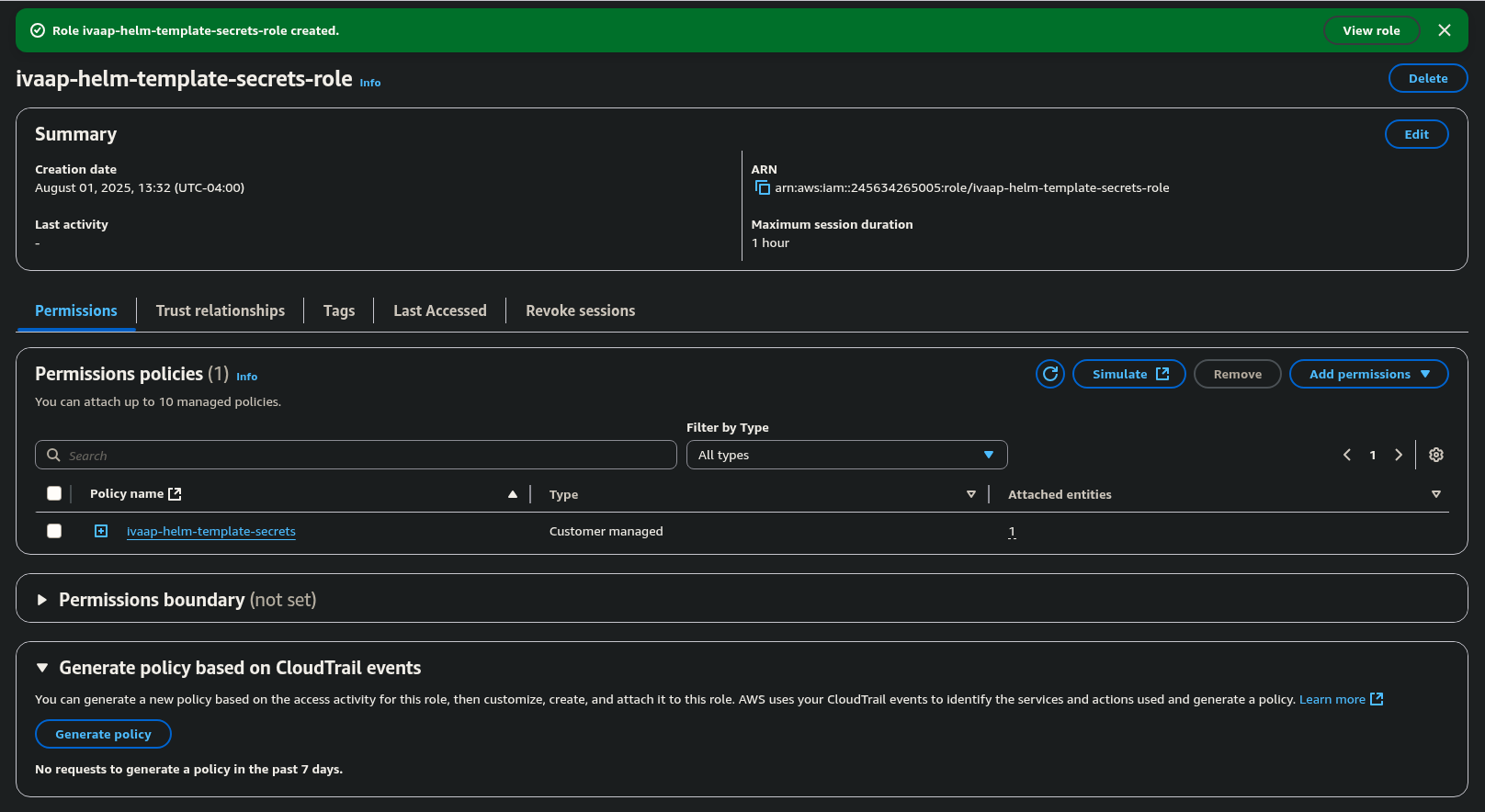Open the Filter by Type dropdown
Image resolution: width=1485 pixels, height=812 pixels.
pyautogui.click(x=846, y=455)
